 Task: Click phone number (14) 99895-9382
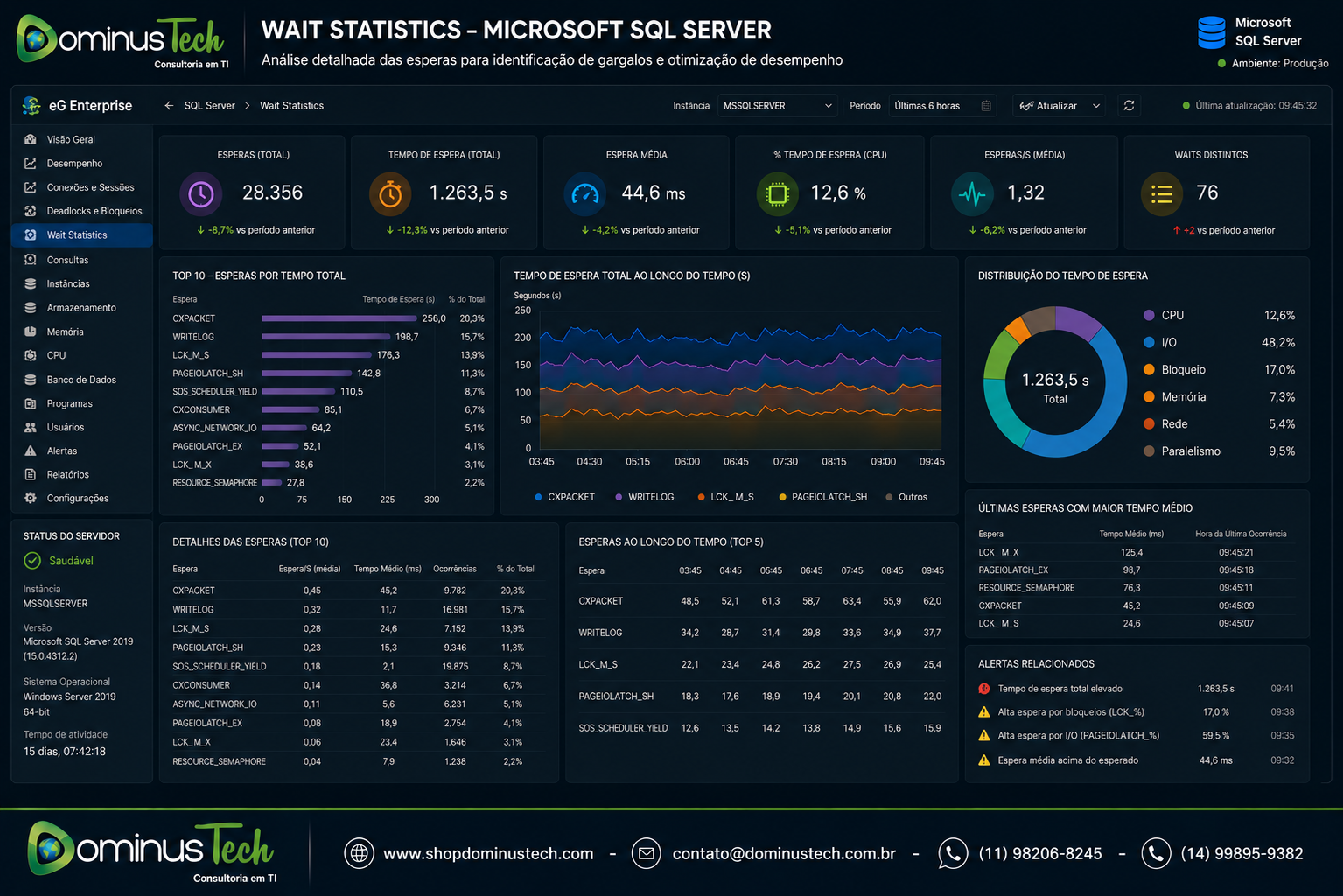click(1242, 853)
